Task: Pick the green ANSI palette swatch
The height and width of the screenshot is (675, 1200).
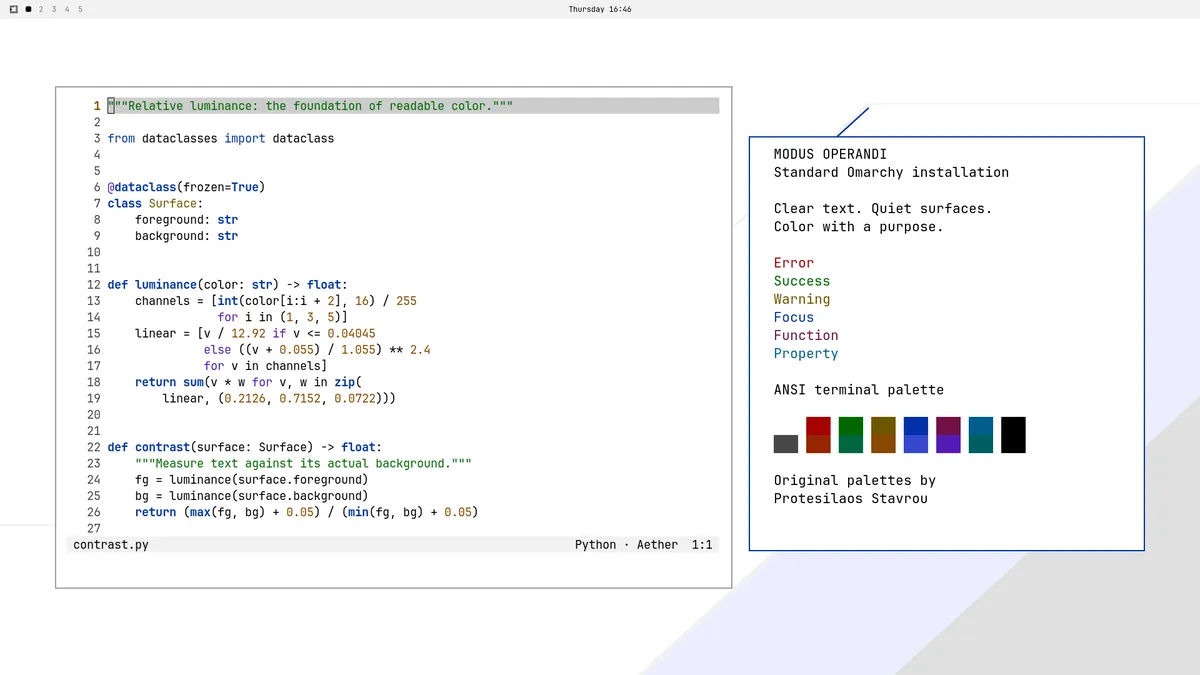Action: [x=851, y=435]
